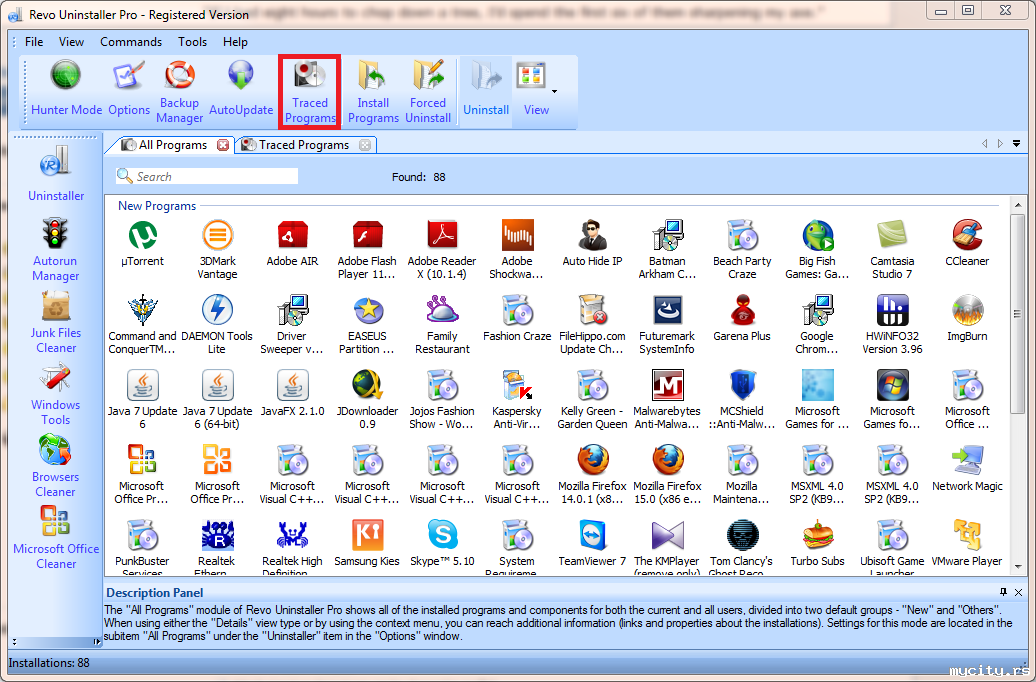Select the Kaspersky Anti-Virus program

[x=517, y=398]
